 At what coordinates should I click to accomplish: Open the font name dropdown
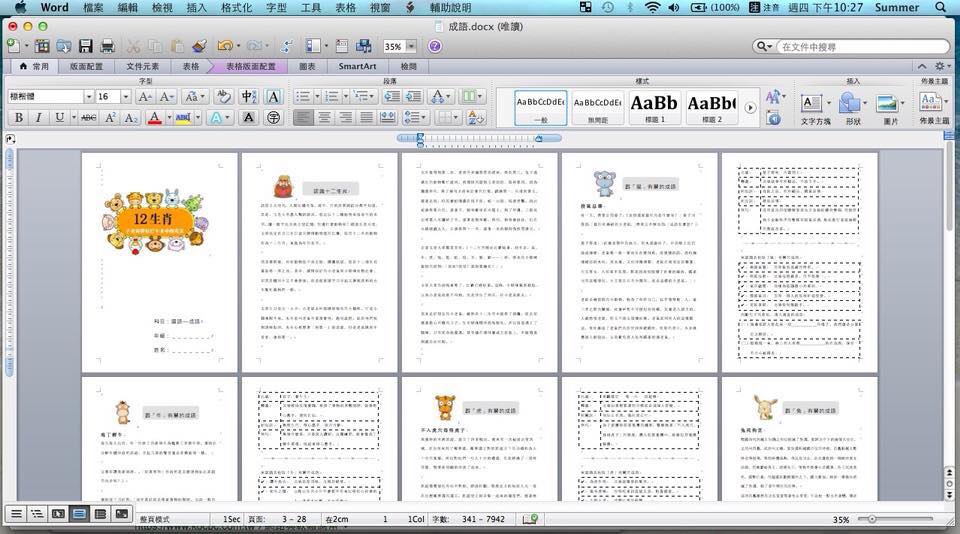coord(87,97)
